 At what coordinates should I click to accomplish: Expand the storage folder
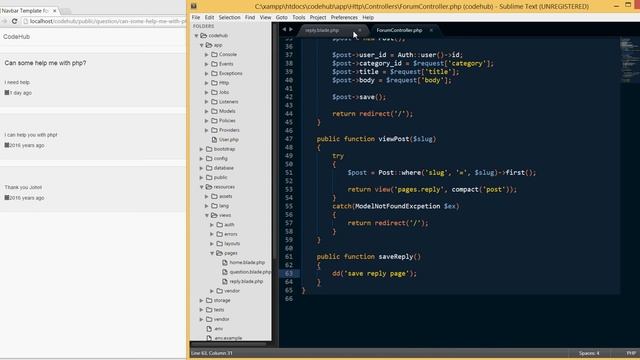tap(202, 300)
